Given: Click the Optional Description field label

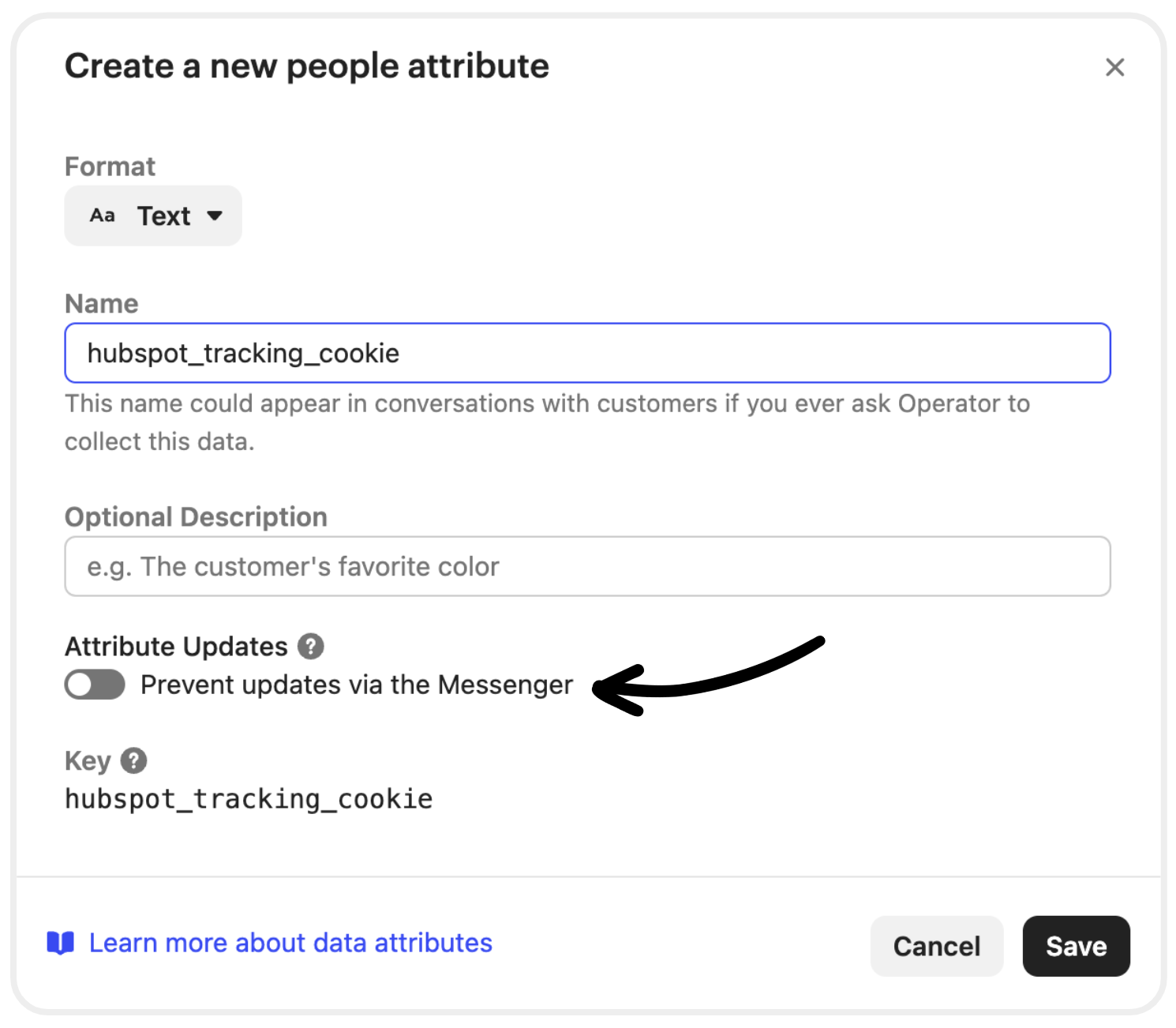Looking at the screenshot, I should pos(196,517).
